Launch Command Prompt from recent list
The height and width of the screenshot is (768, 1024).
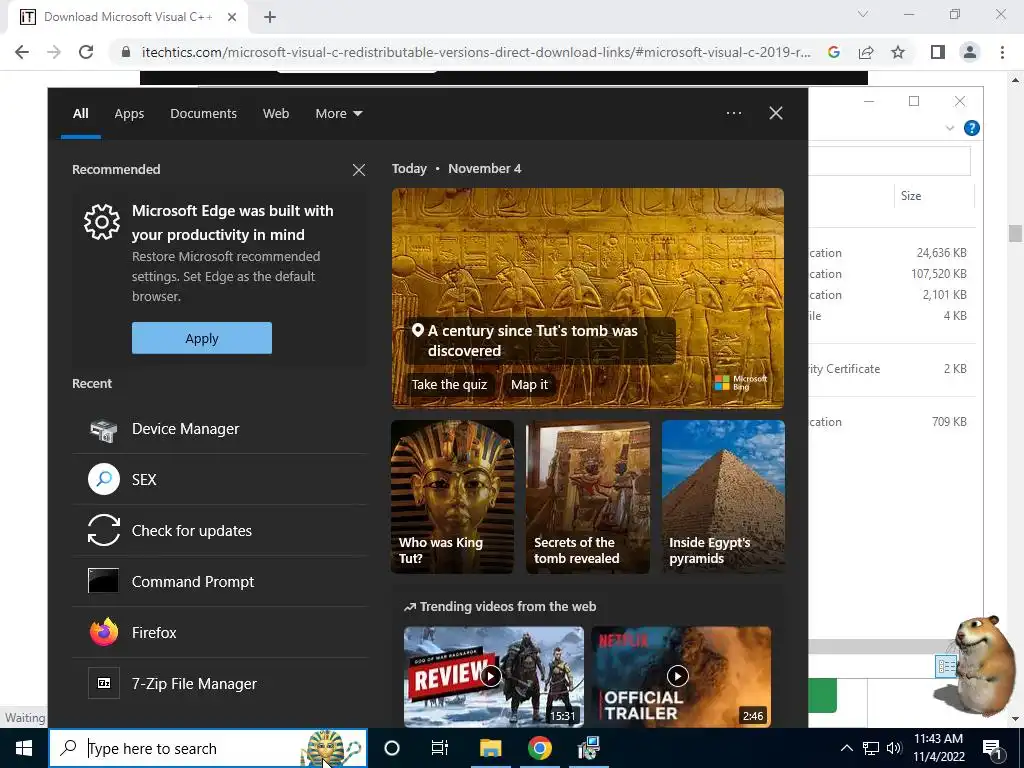point(219,582)
